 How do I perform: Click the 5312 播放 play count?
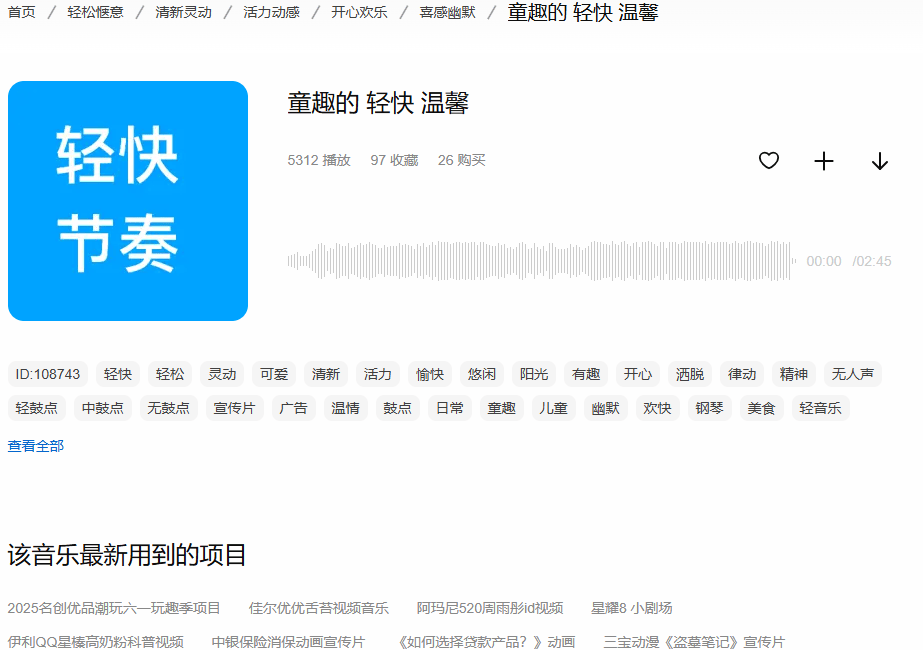(319, 160)
